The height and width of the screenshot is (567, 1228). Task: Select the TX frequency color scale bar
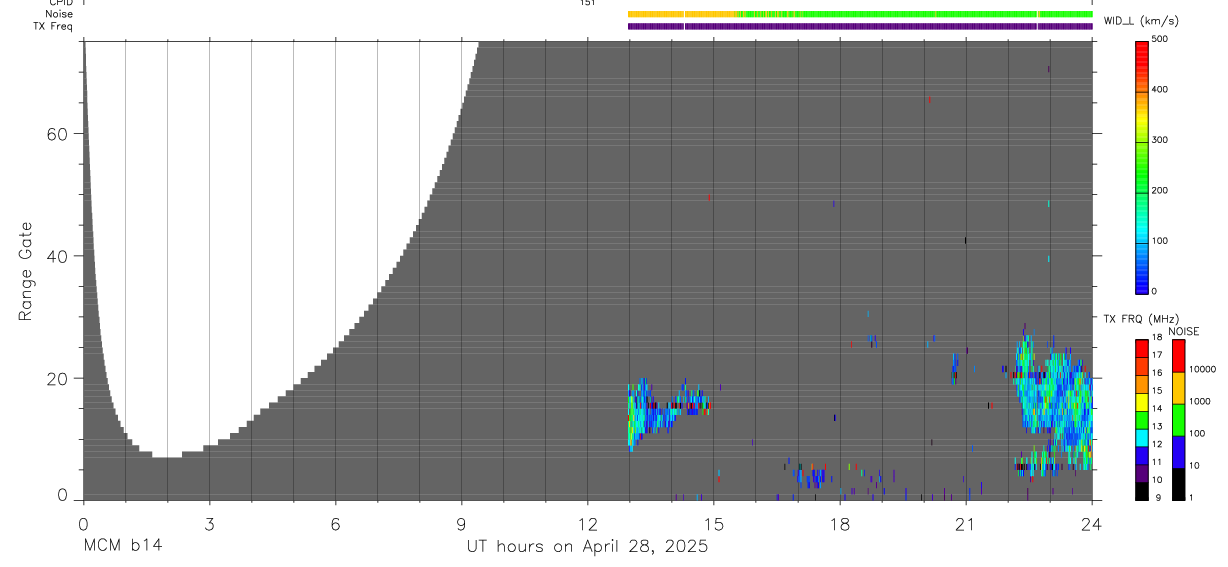click(x=1142, y=420)
